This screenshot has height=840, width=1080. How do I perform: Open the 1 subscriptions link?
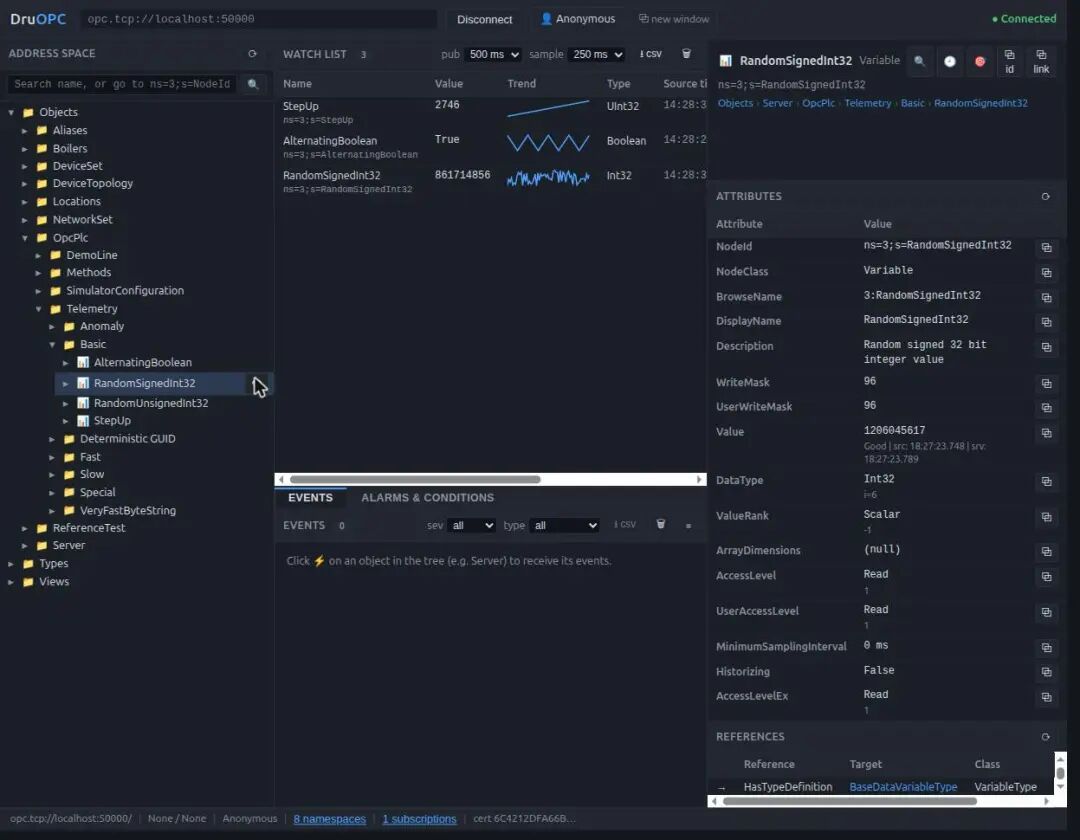click(419, 819)
